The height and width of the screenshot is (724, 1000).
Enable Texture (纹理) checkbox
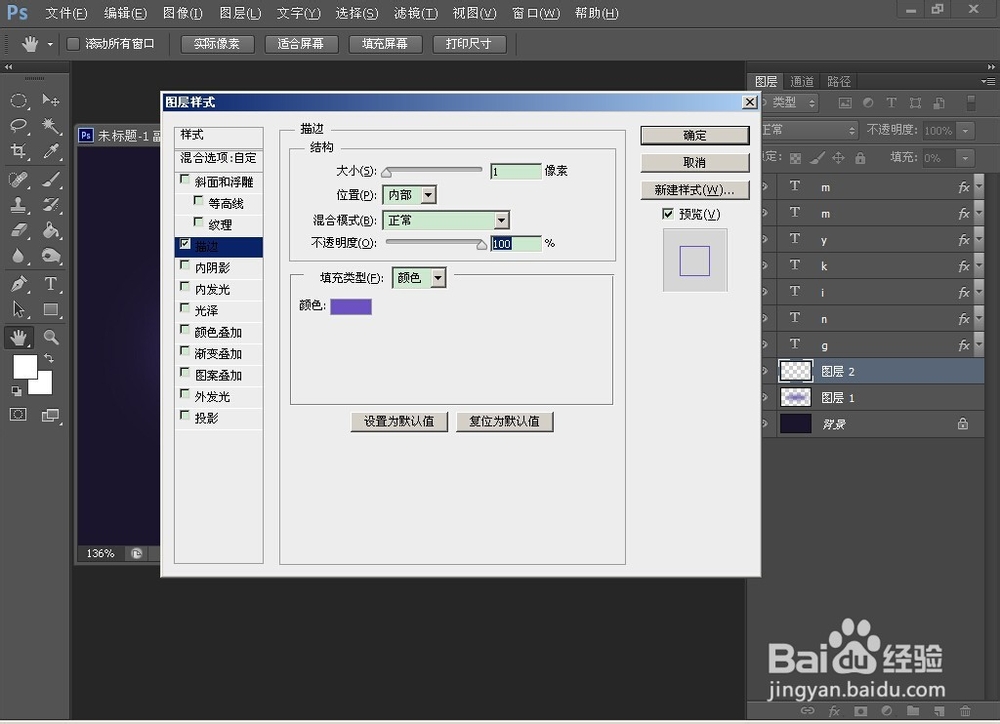point(198,222)
